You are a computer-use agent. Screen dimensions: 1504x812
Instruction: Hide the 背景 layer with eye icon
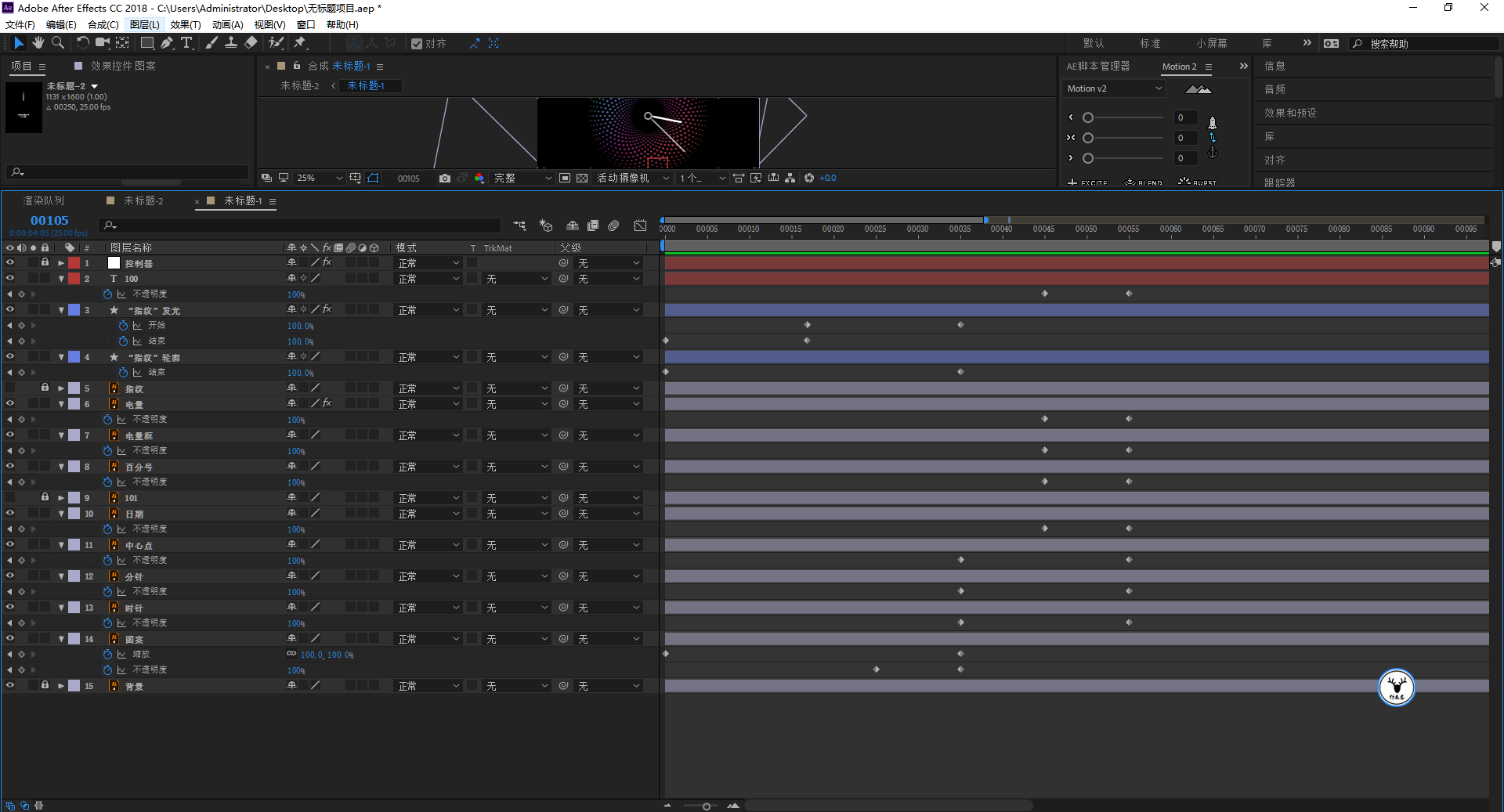pyautogui.click(x=10, y=686)
